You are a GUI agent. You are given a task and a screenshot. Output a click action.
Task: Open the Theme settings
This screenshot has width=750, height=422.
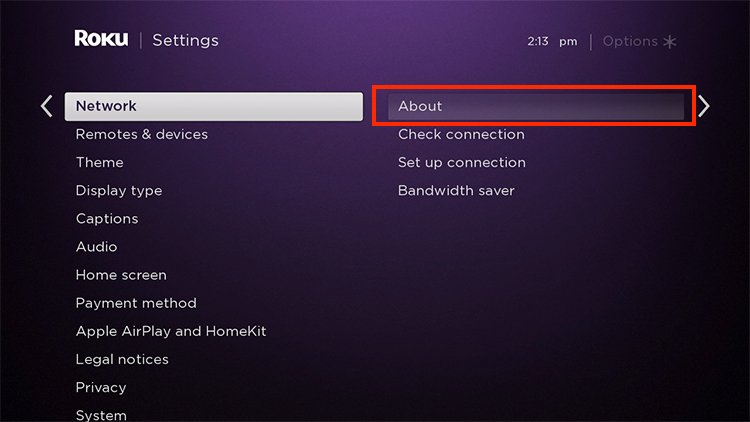pyautogui.click(x=99, y=163)
